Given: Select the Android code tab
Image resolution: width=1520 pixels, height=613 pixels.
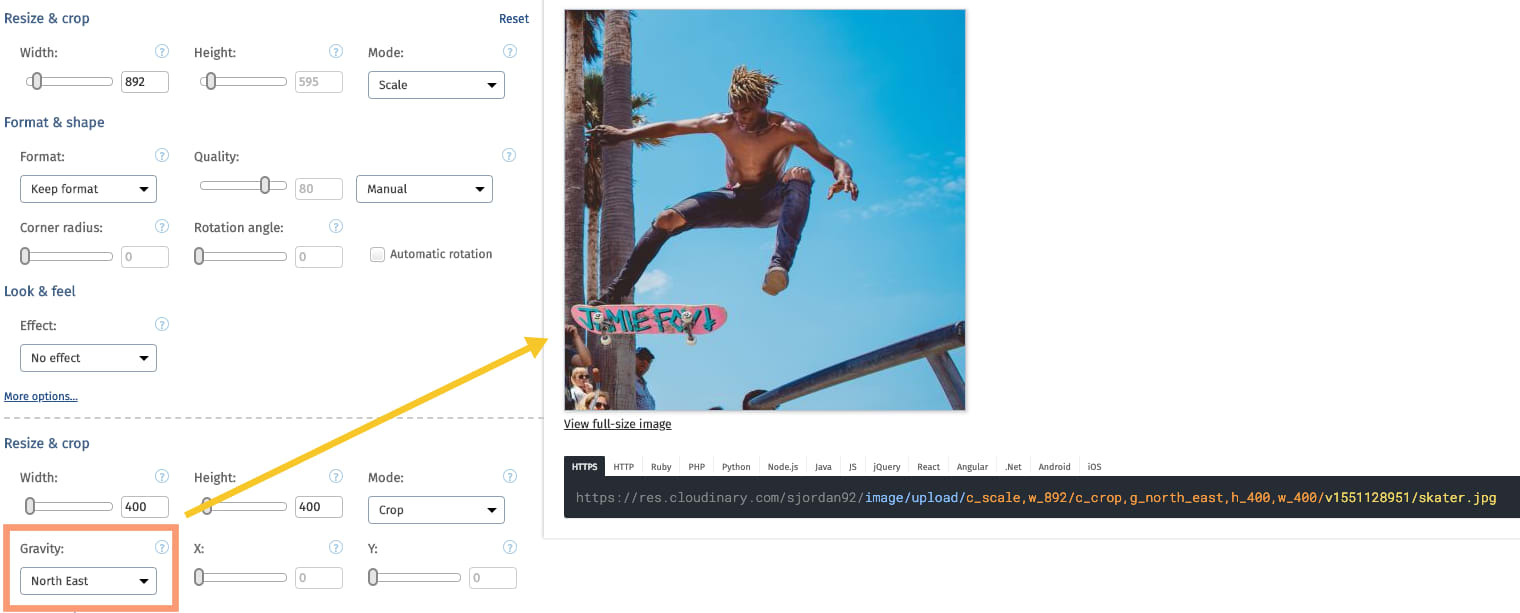Looking at the screenshot, I should tap(1054, 467).
